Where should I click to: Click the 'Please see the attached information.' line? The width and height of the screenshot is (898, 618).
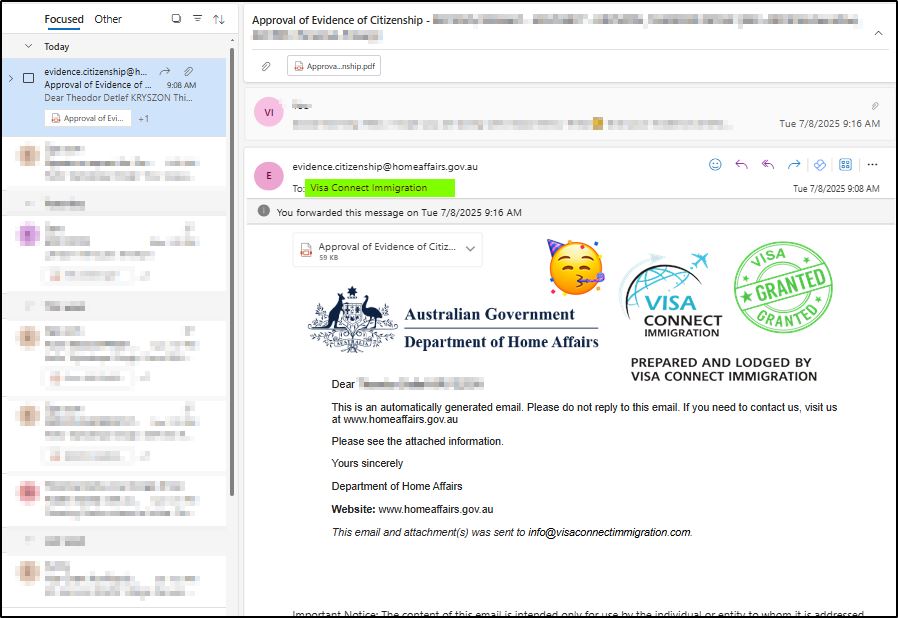[x=418, y=441]
